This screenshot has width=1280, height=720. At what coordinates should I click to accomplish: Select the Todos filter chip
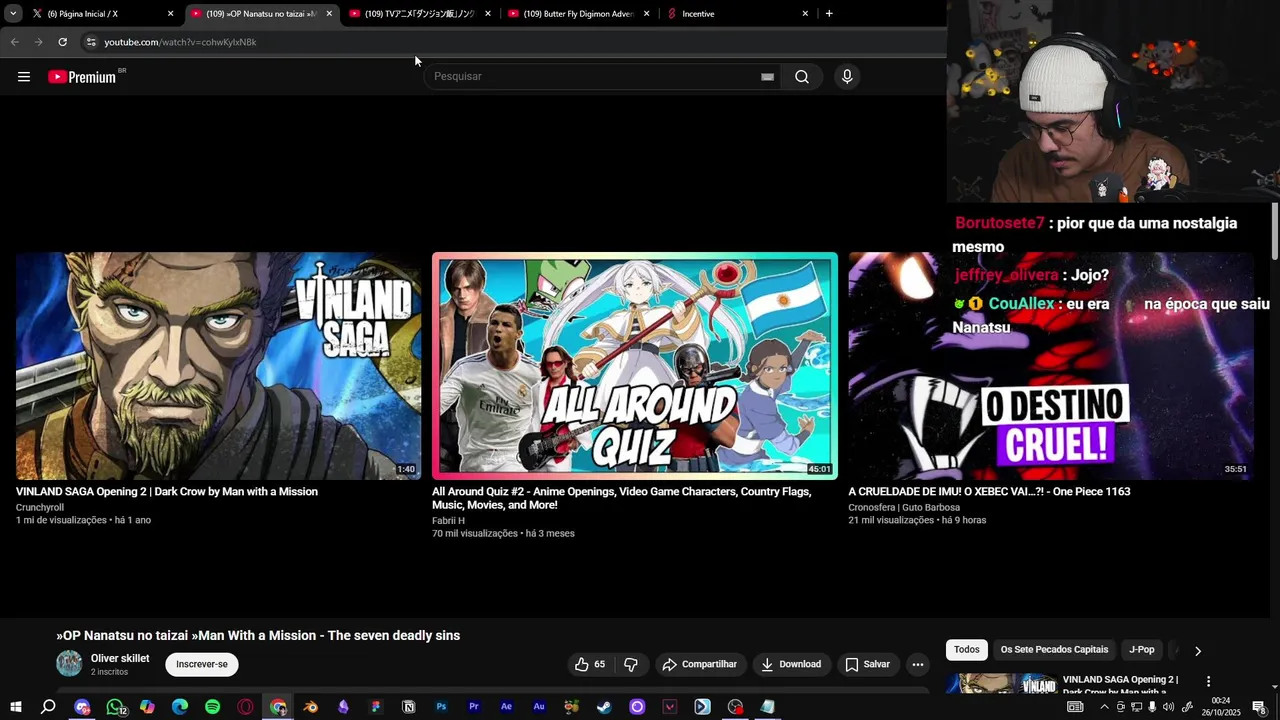[967, 650]
